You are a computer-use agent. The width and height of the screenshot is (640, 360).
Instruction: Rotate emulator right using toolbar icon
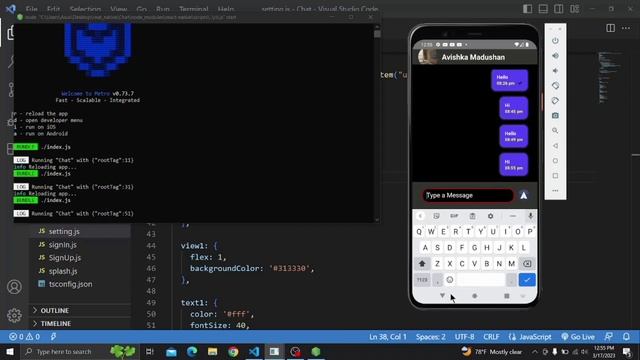point(555,101)
